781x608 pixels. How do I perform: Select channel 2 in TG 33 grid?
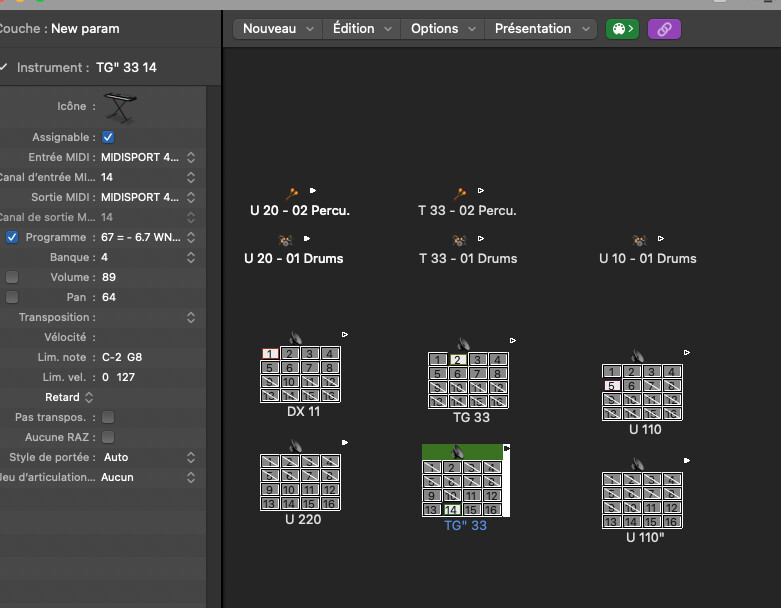458,360
